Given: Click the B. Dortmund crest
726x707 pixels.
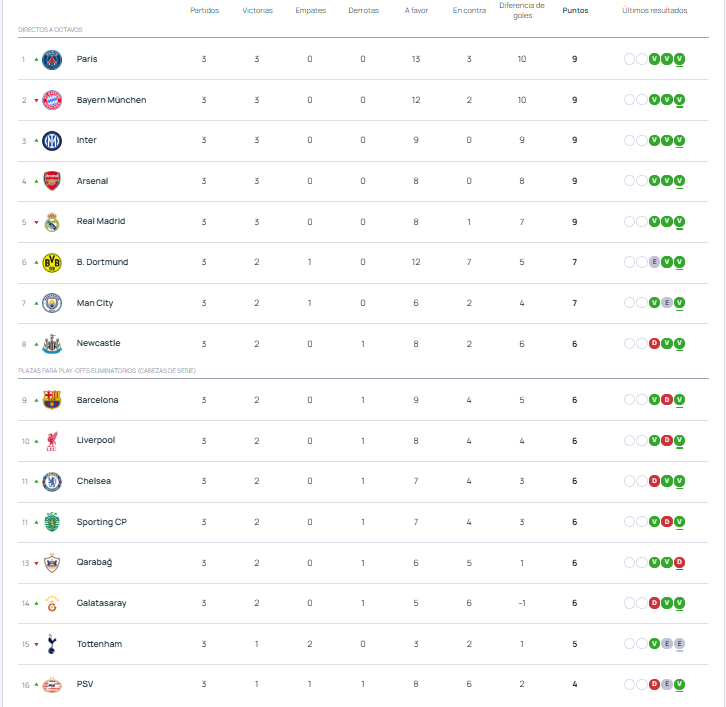Looking at the screenshot, I should point(52,262).
